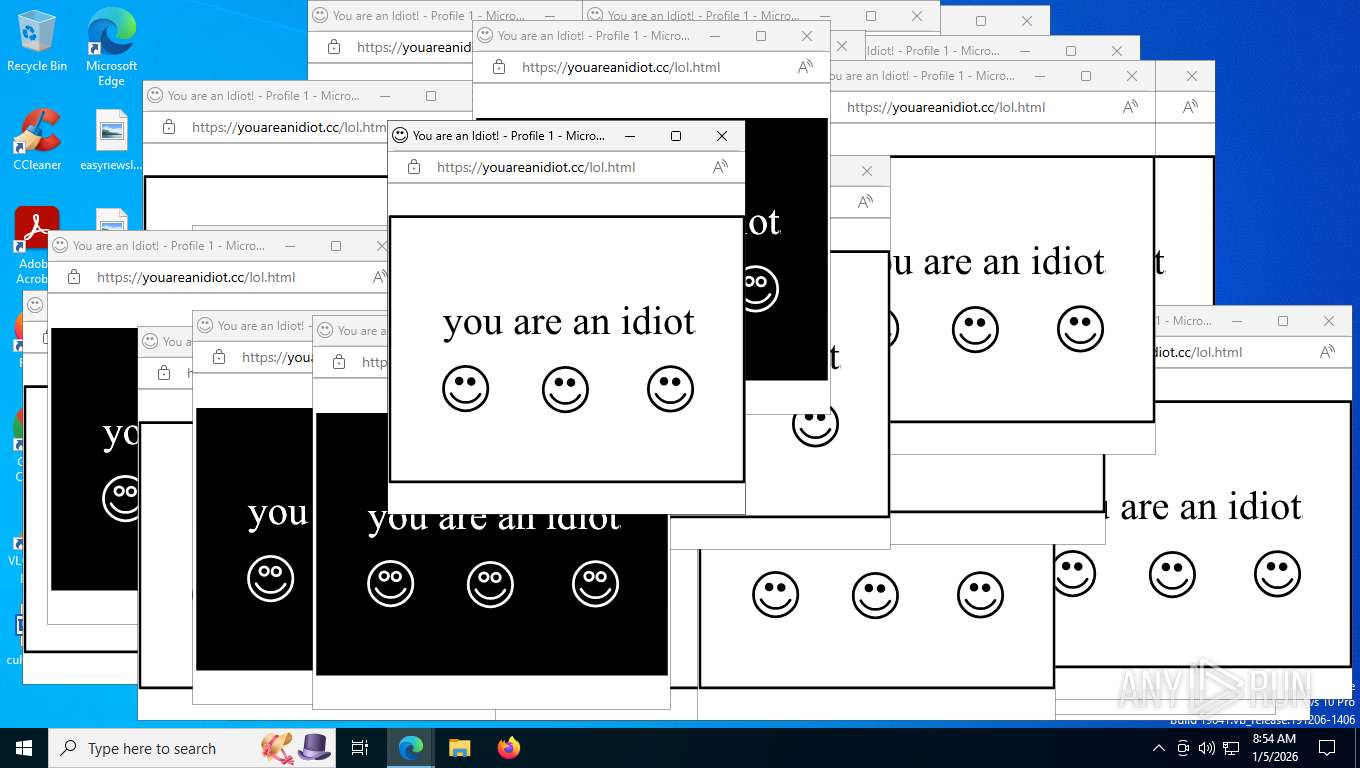Click 'you are an idiot' text in the active window
This screenshot has height=768, width=1360.
569,322
